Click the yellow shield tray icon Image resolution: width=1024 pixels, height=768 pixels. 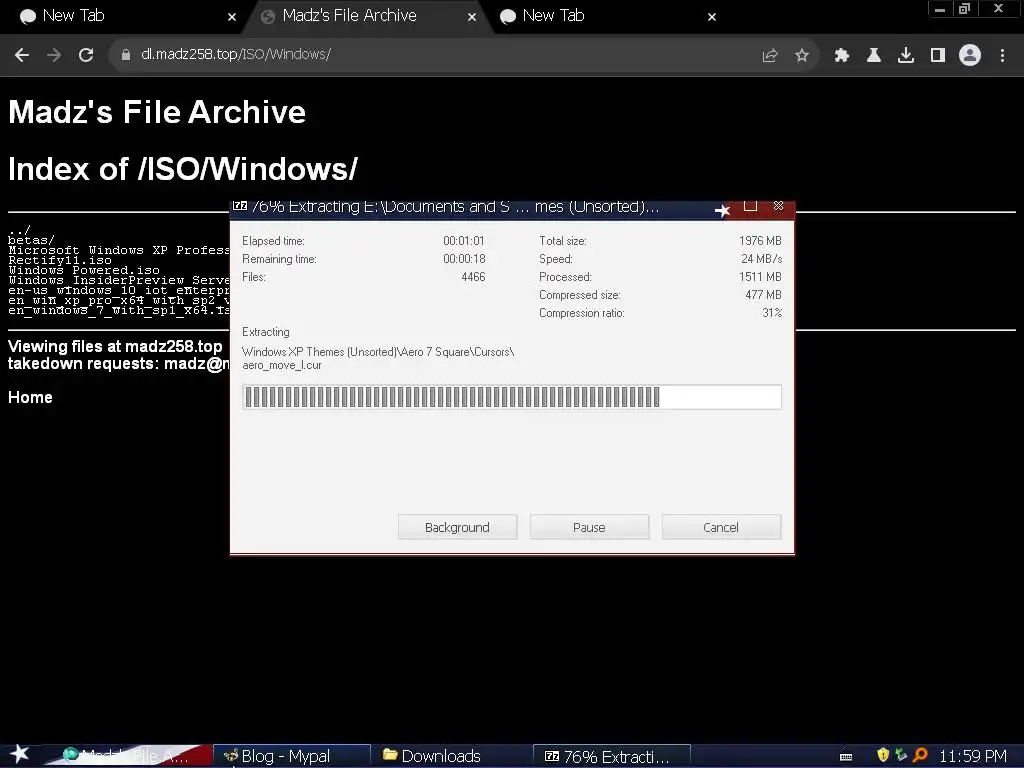pyautogui.click(x=883, y=755)
